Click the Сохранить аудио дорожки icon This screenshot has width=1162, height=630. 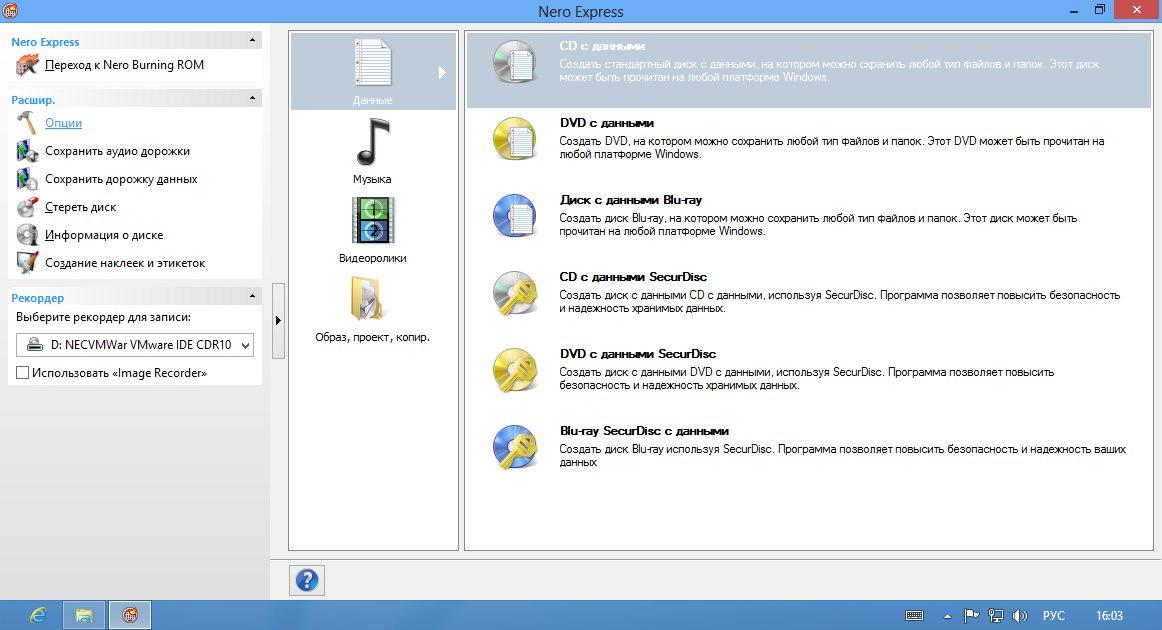[x=27, y=151]
